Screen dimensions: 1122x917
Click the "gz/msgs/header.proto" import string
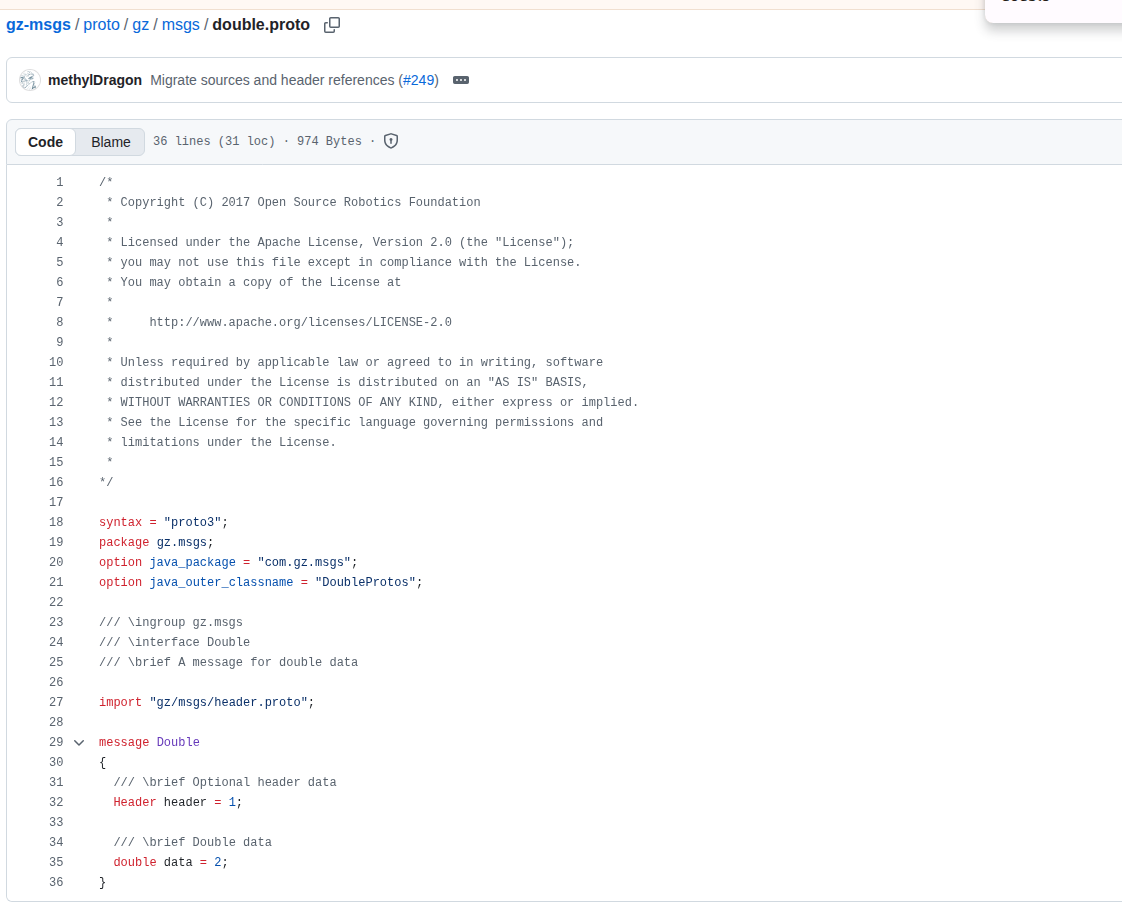[228, 702]
